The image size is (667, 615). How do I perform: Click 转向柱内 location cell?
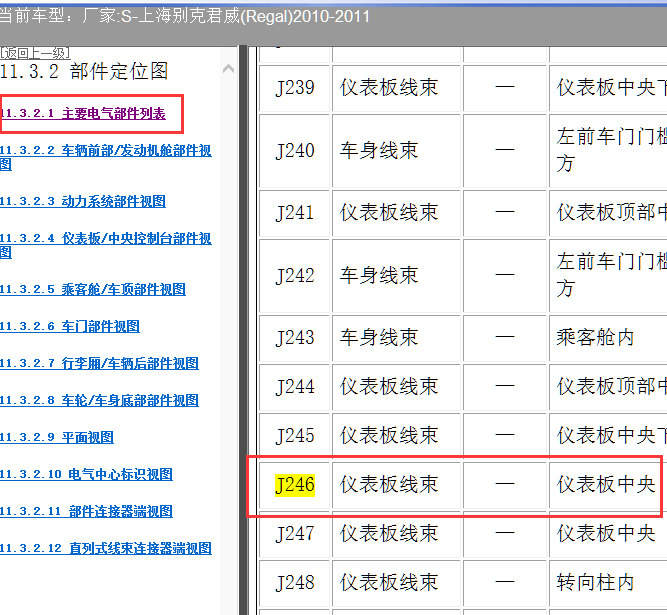(x=596, y=582)
